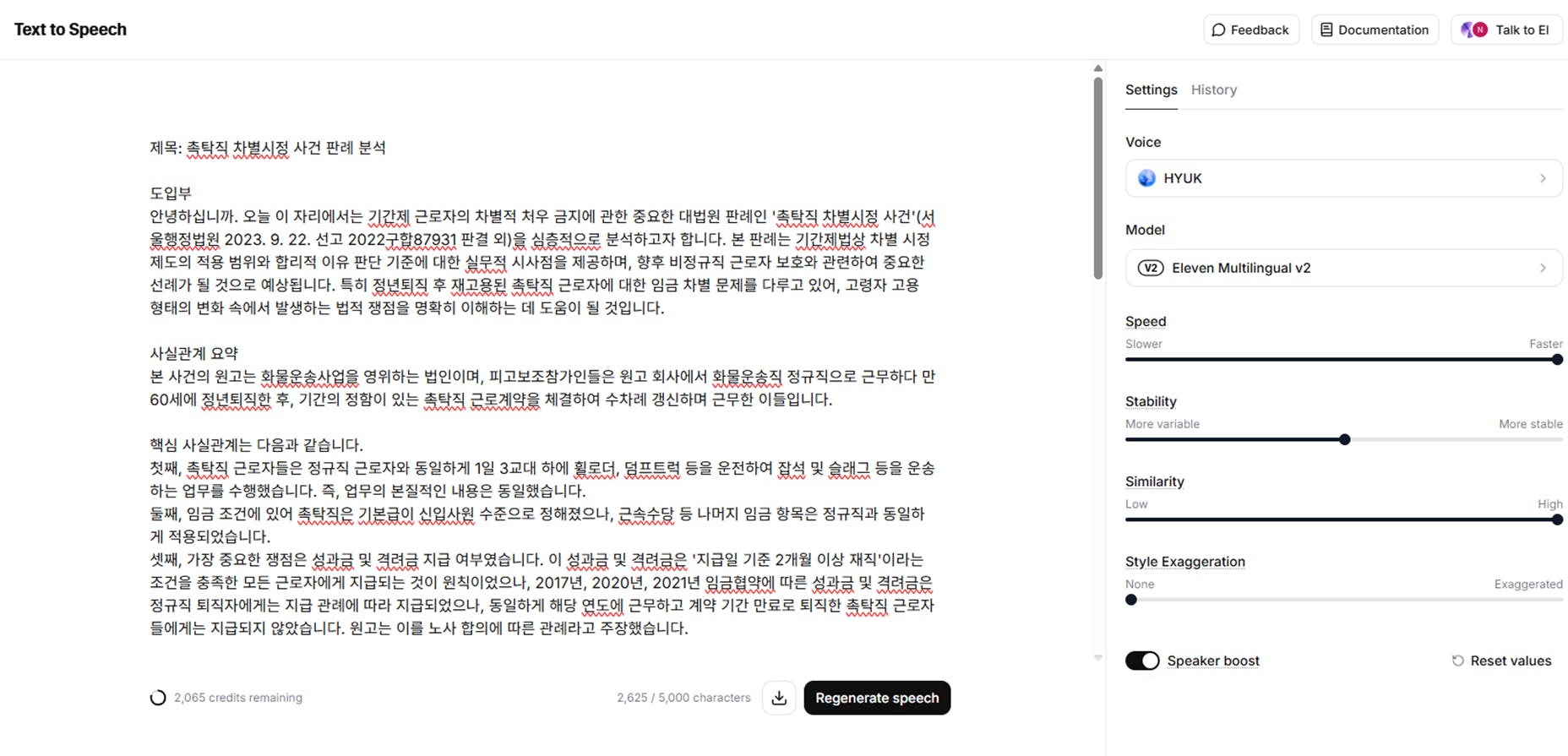Switch to the History tab
The height and width of the screenshot is (756, 1568).
tap(1214, 90)
